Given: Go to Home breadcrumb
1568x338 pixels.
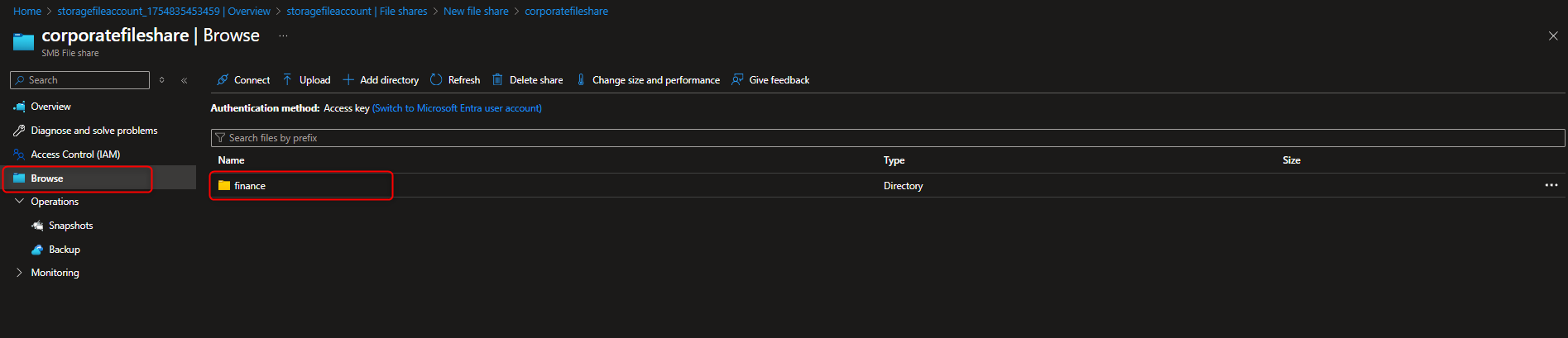Looking at the screenshot, I should point(27,11).
